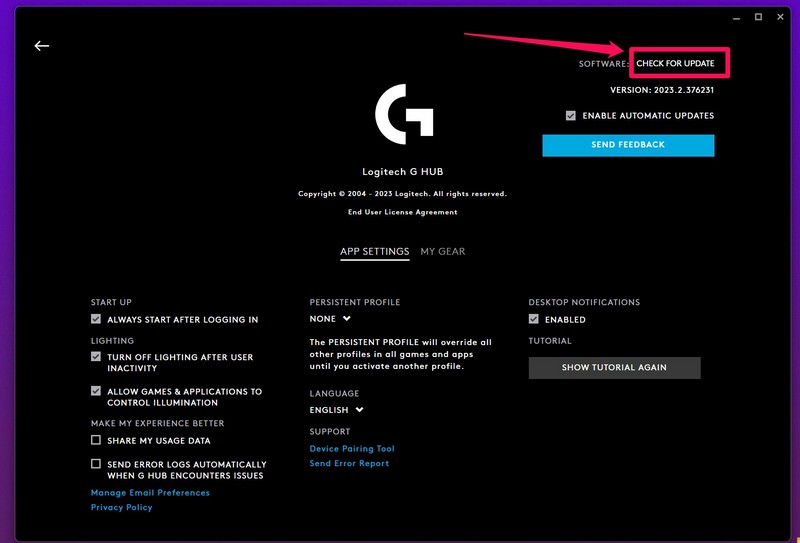Select the App Settings tab
This screenshot has width=800, height=543.
(374, 252)
